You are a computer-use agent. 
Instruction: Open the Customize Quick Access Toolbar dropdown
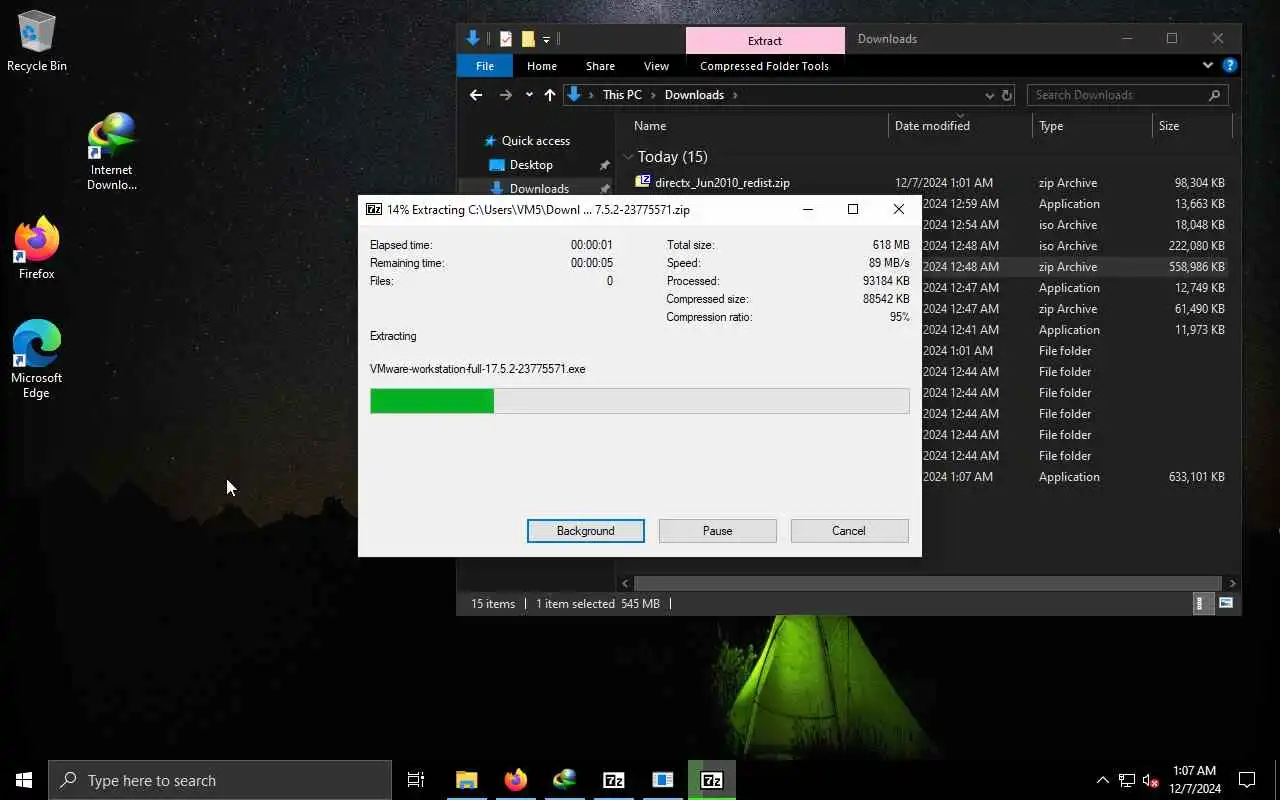click(x=546, y=40)
